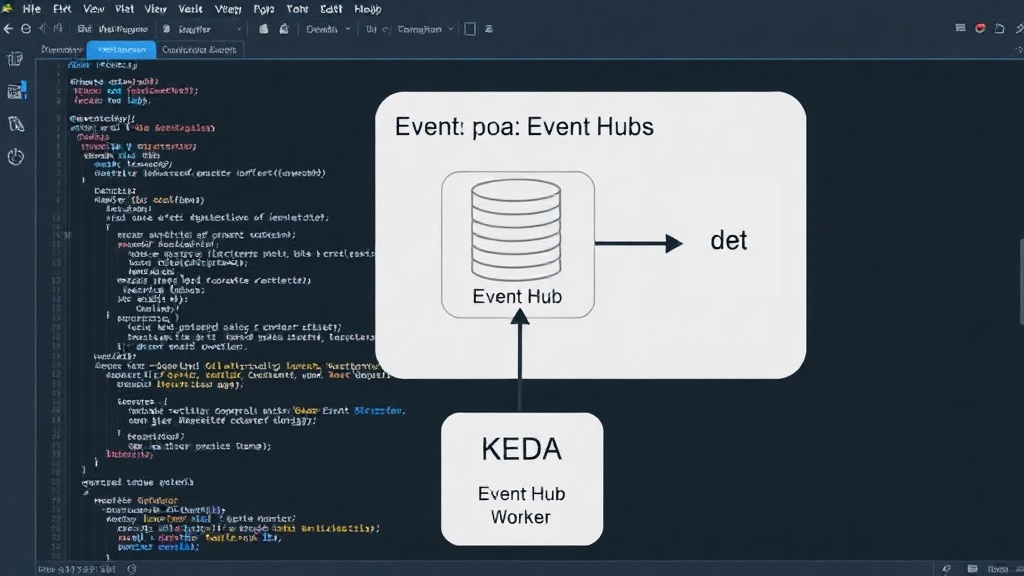Open the third sidebar files icon
Image resolution: width=1024 pixels, height=576 pixels.
(x=16, y=123)
